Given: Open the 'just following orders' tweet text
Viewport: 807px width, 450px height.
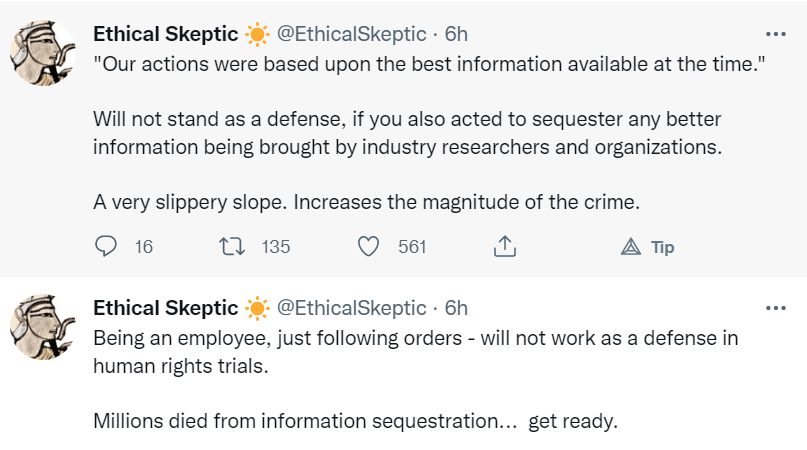Looking at the screenshot, I should (x=415, y=338).
